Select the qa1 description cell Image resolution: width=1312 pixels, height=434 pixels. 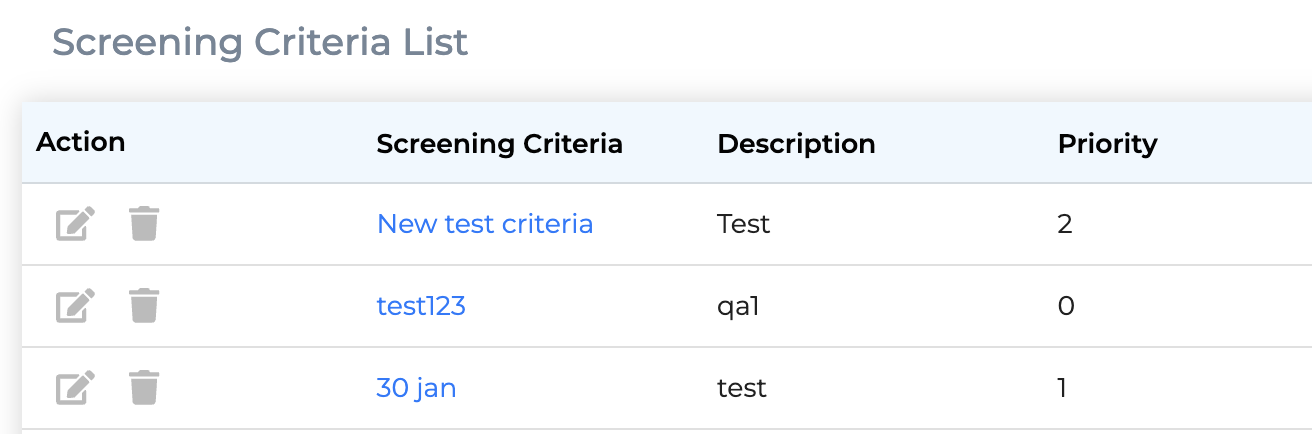(739, 306)
